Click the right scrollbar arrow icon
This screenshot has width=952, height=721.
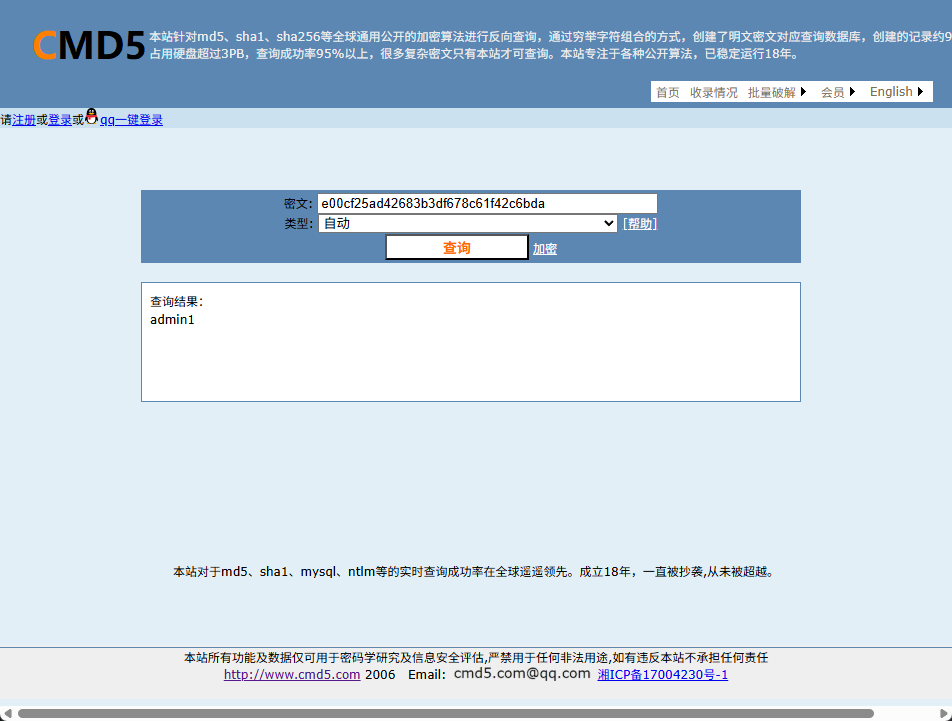tap(944, 712)
